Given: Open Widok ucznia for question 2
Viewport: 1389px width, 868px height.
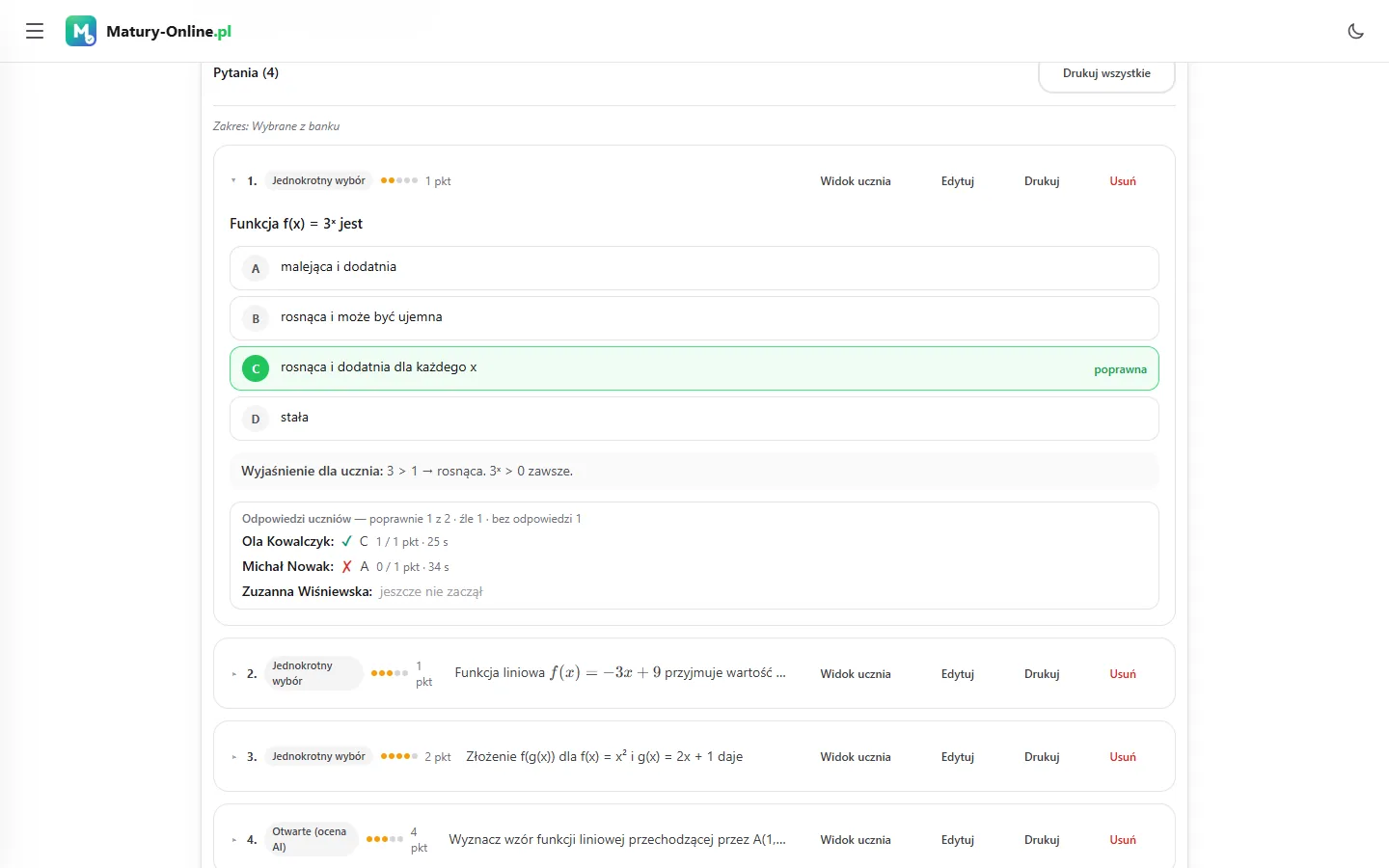Looking at the screenshot, I should pos(856,674).
